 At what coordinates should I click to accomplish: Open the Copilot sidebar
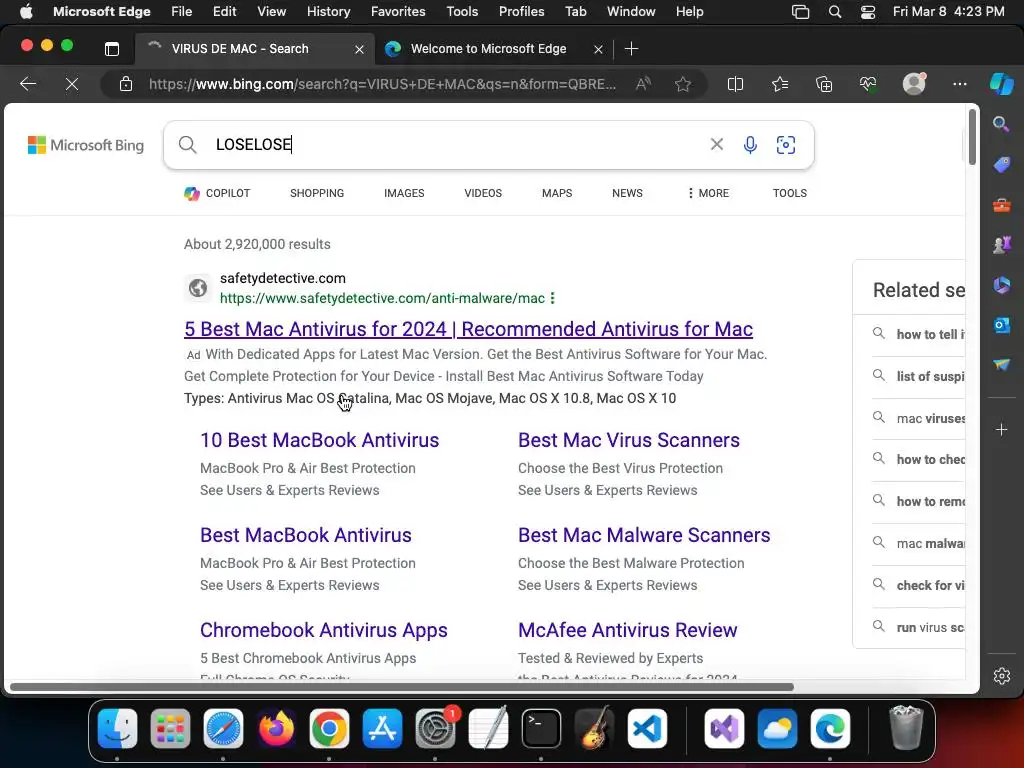[x=1001, y=84]
